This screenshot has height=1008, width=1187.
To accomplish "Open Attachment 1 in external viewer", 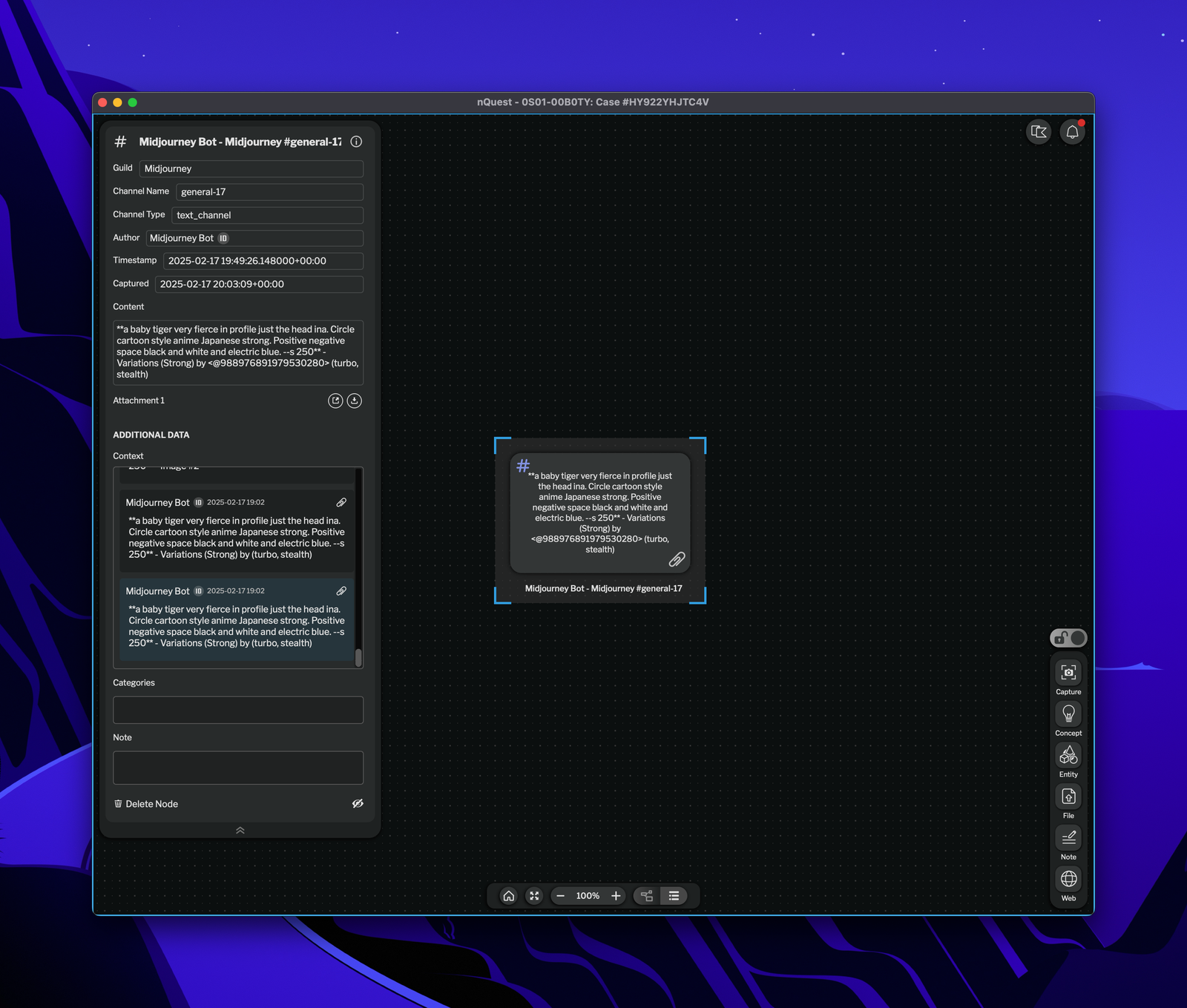I will tap(335, 401).
